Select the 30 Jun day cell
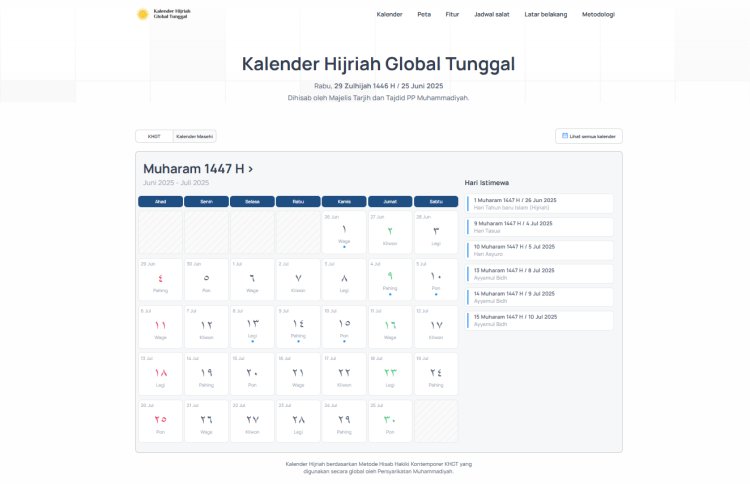Image resolution: width=750 pixels, height=484 pixels. pos(206,279)
